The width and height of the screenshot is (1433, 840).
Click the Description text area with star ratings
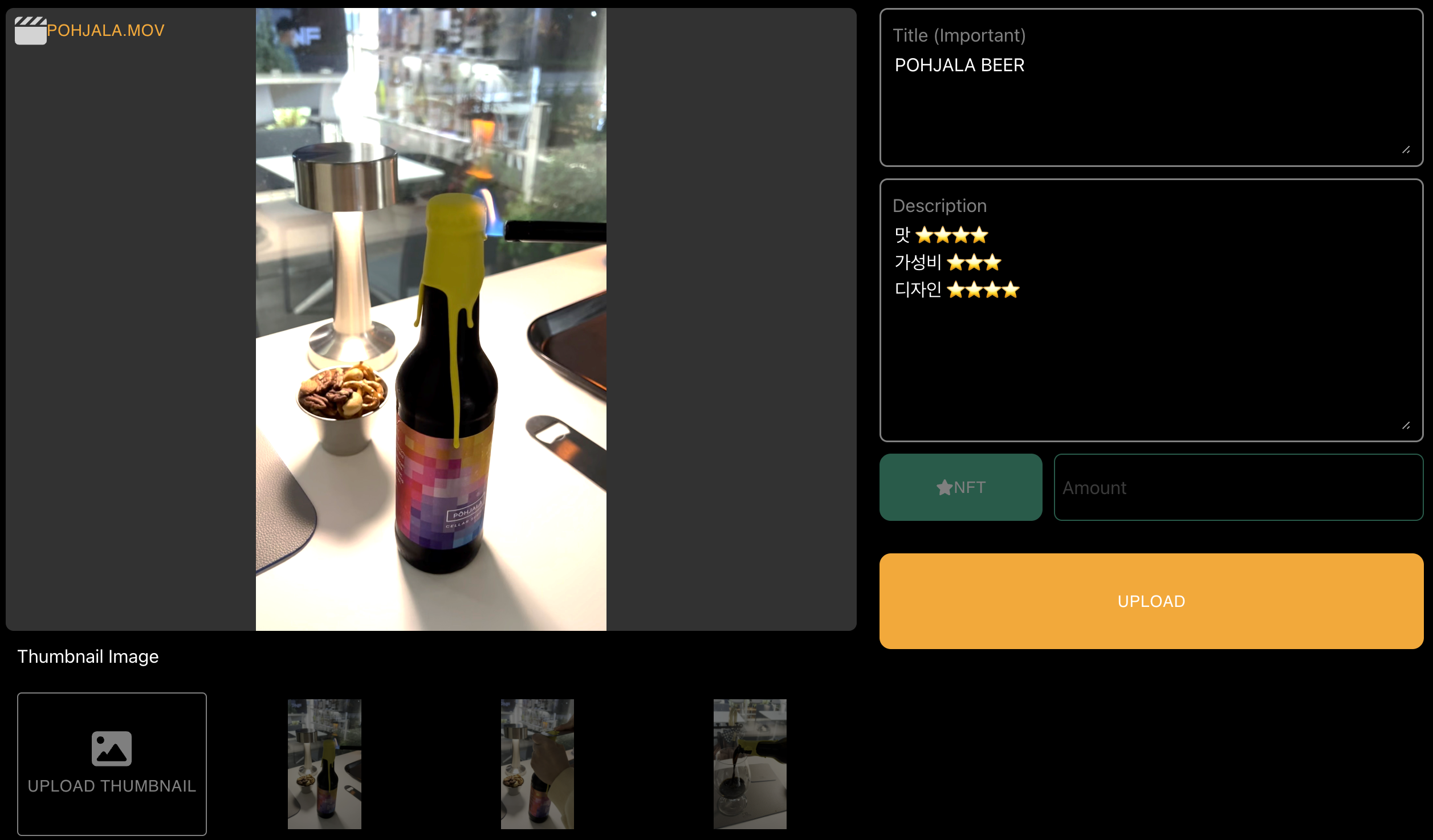point(1151,310)
